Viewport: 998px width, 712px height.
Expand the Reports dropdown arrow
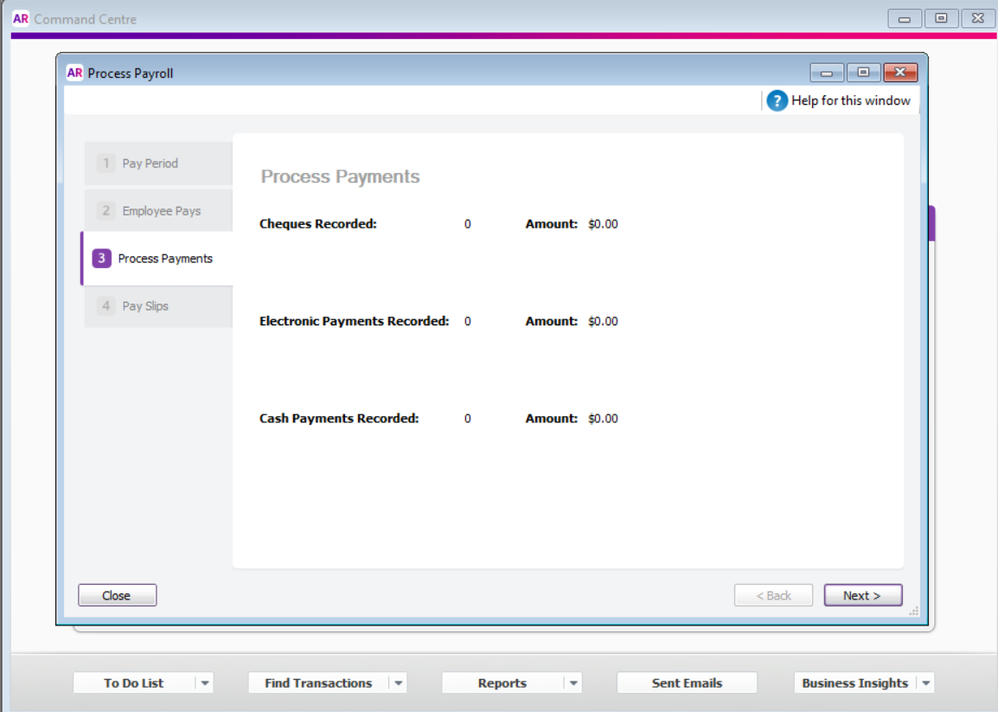[573, 683]
